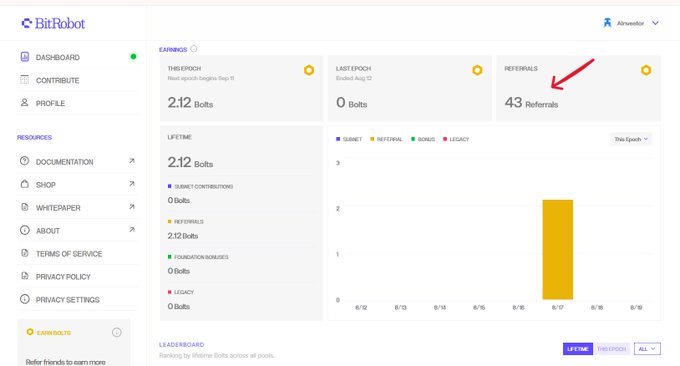Click the info icon beside Earnings heading
This screenshot has height=366, width=680.
[x=194, y=49]
